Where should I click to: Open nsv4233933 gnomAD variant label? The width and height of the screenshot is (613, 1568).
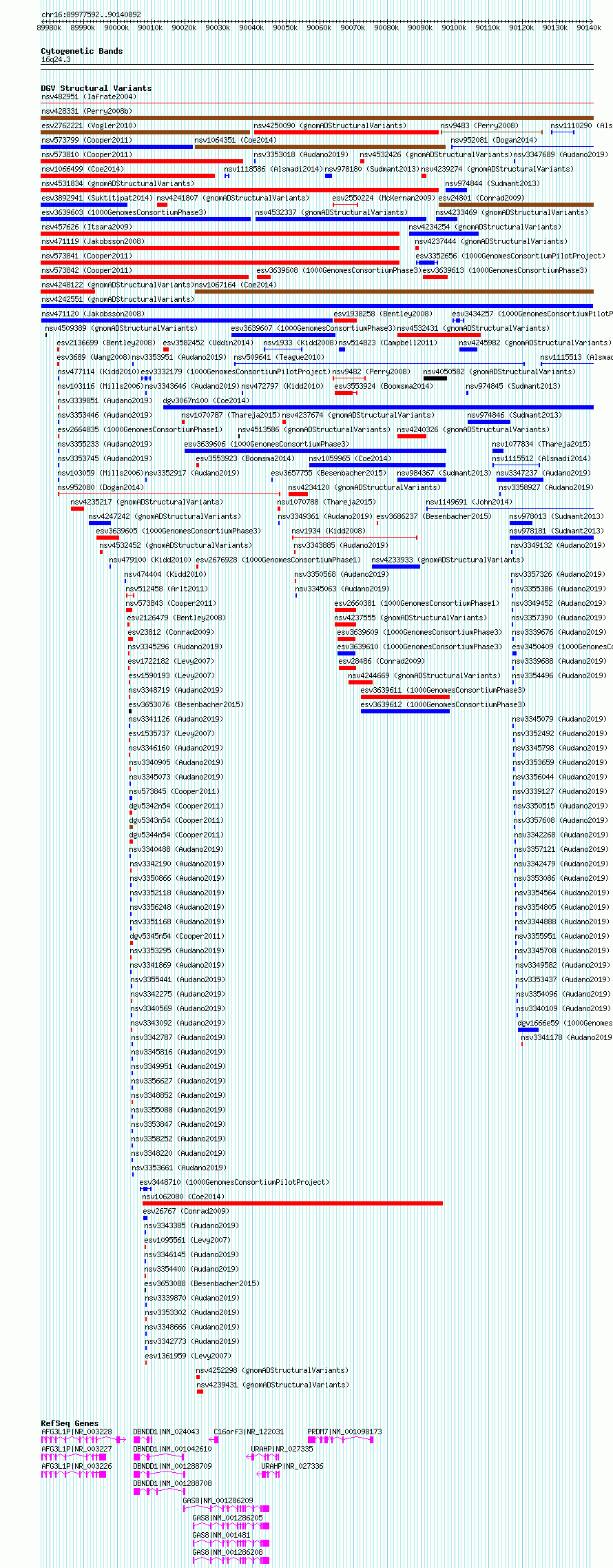448,560
